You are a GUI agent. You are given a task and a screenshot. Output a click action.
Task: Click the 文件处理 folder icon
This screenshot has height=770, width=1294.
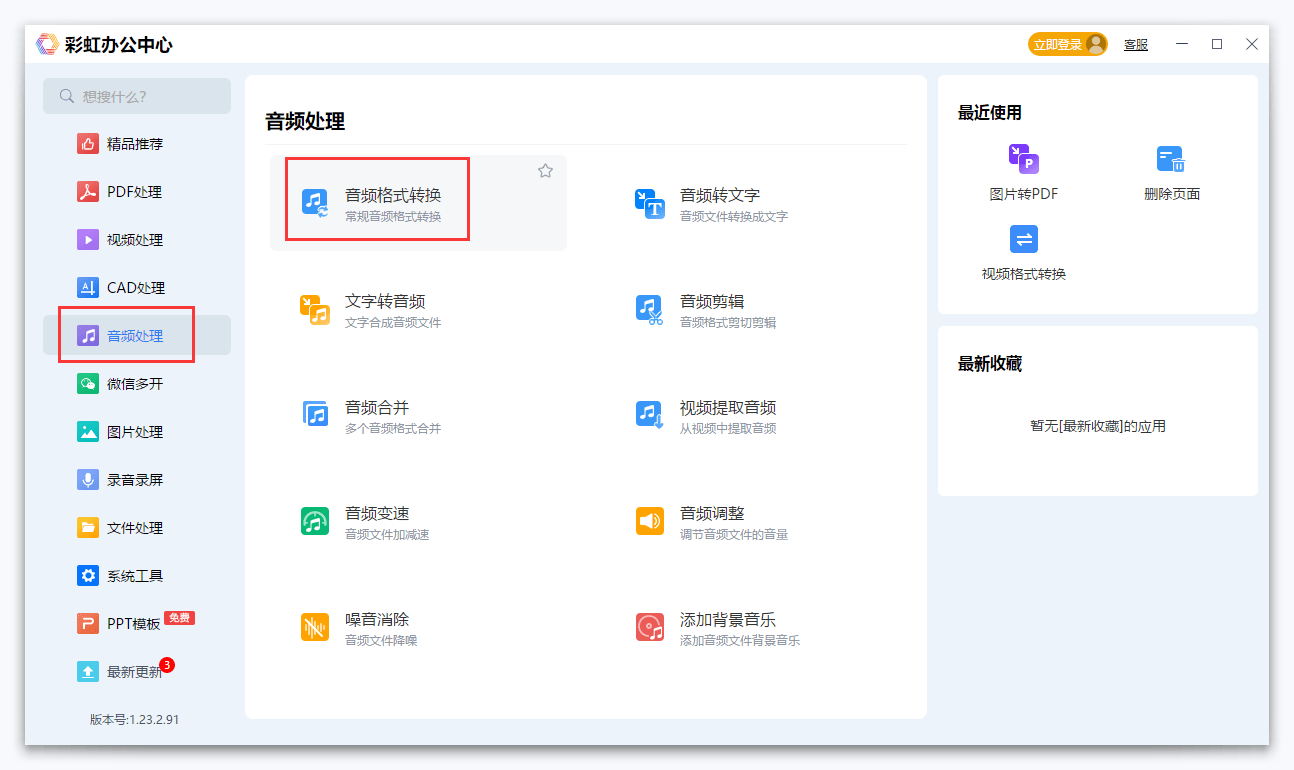click(x=88, y=527)
